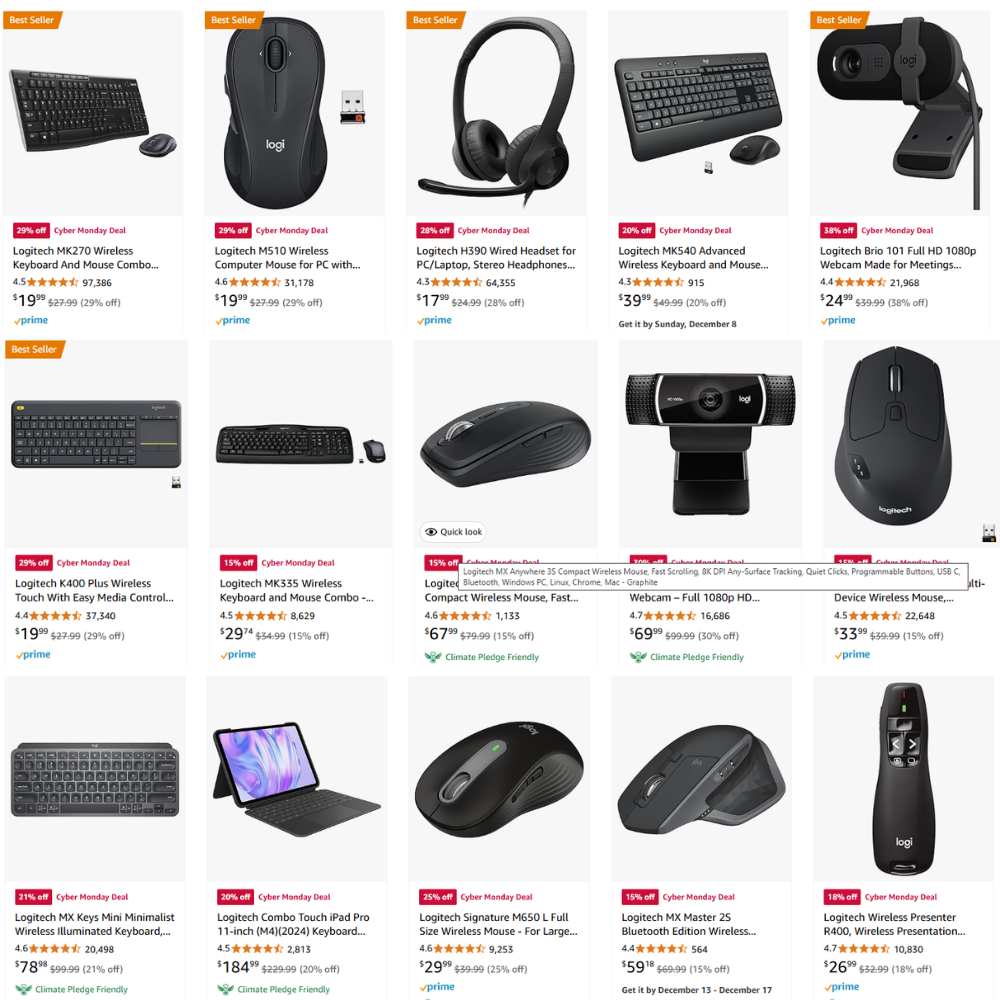
Task: Click star rating for Logitech Wireless Presenter R400
Action: pos(864,949)
